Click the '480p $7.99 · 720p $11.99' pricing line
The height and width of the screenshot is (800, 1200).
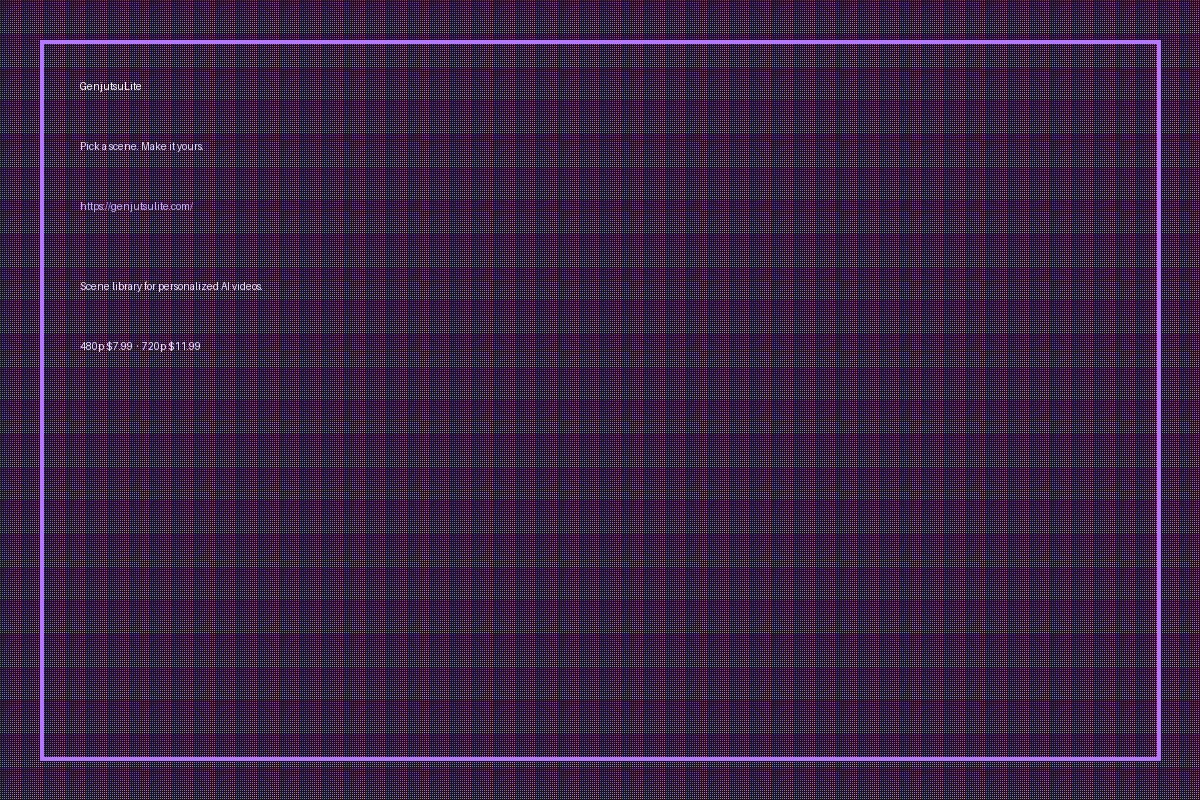click(140, 346)
